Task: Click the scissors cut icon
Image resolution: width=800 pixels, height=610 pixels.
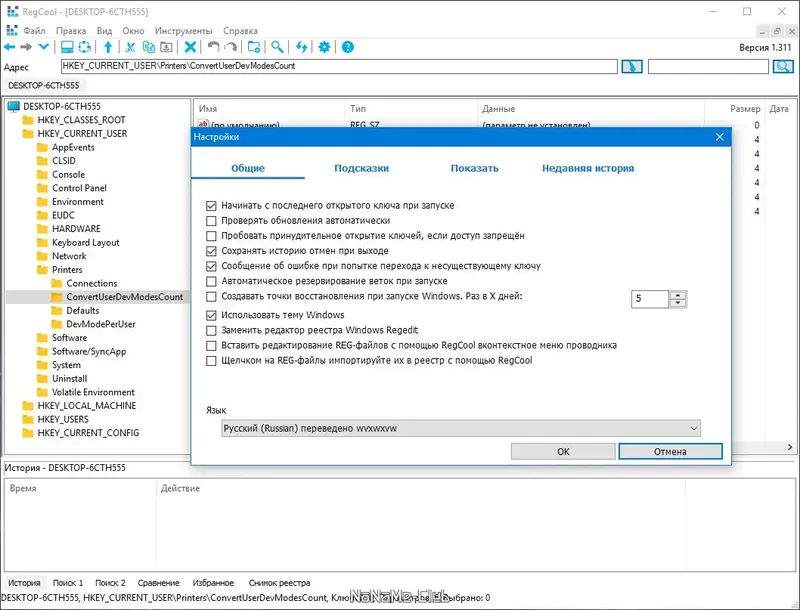Action: click(131, 47)
